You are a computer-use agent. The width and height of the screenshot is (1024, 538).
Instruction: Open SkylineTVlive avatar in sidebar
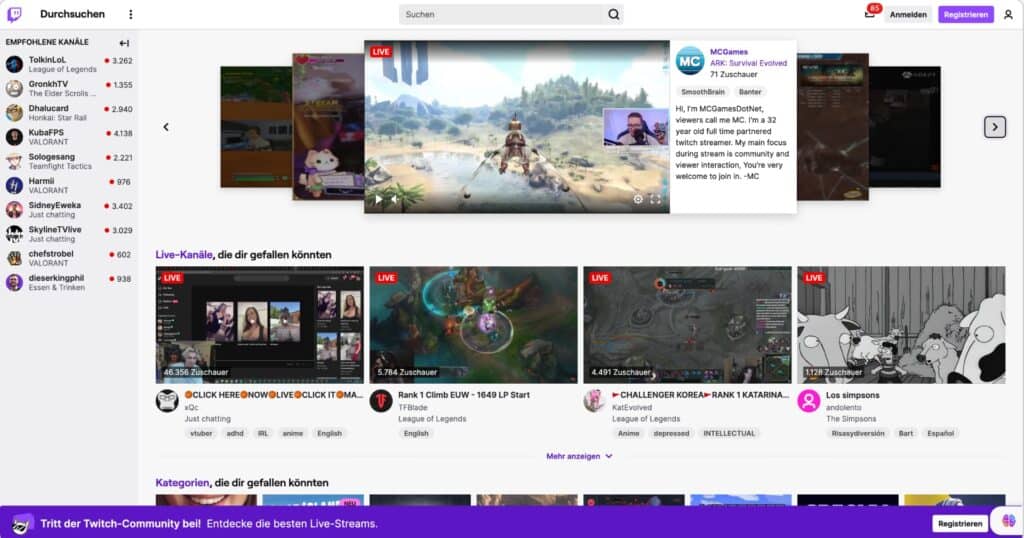click(14, 234)
